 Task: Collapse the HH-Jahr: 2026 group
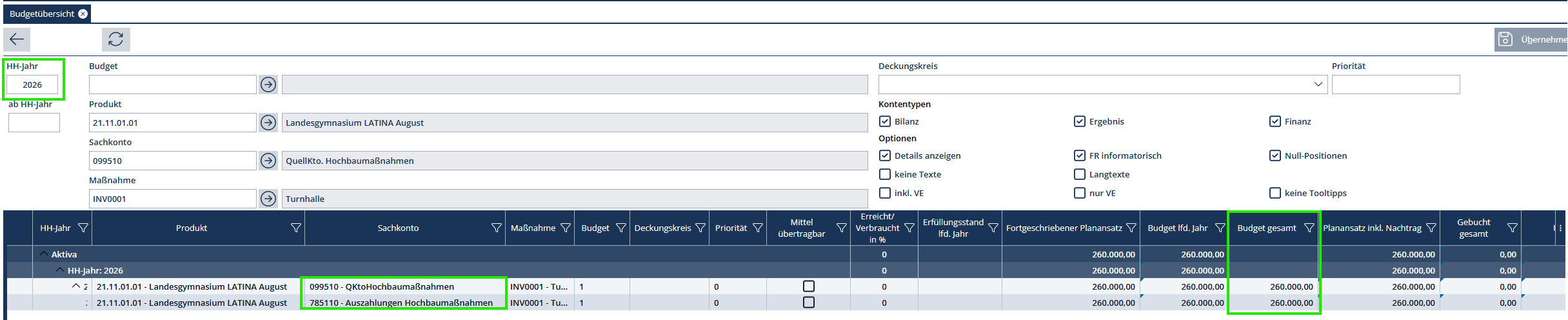pos(60,270)
